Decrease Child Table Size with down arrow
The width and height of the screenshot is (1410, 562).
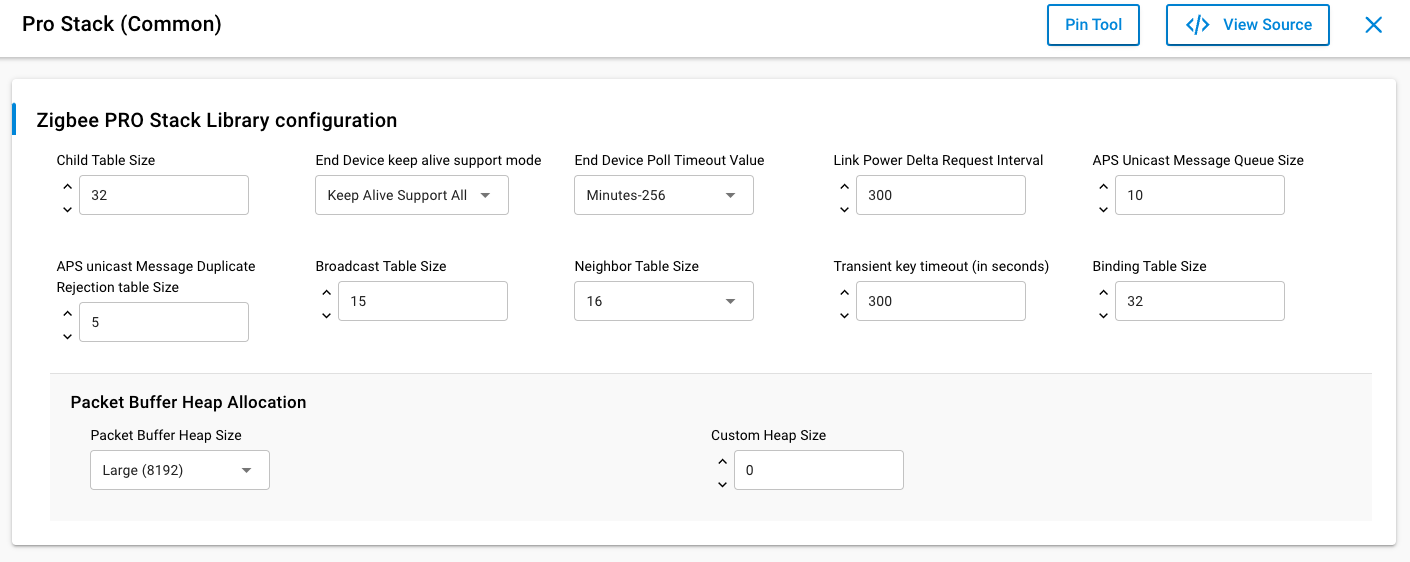tap(67, 209)
